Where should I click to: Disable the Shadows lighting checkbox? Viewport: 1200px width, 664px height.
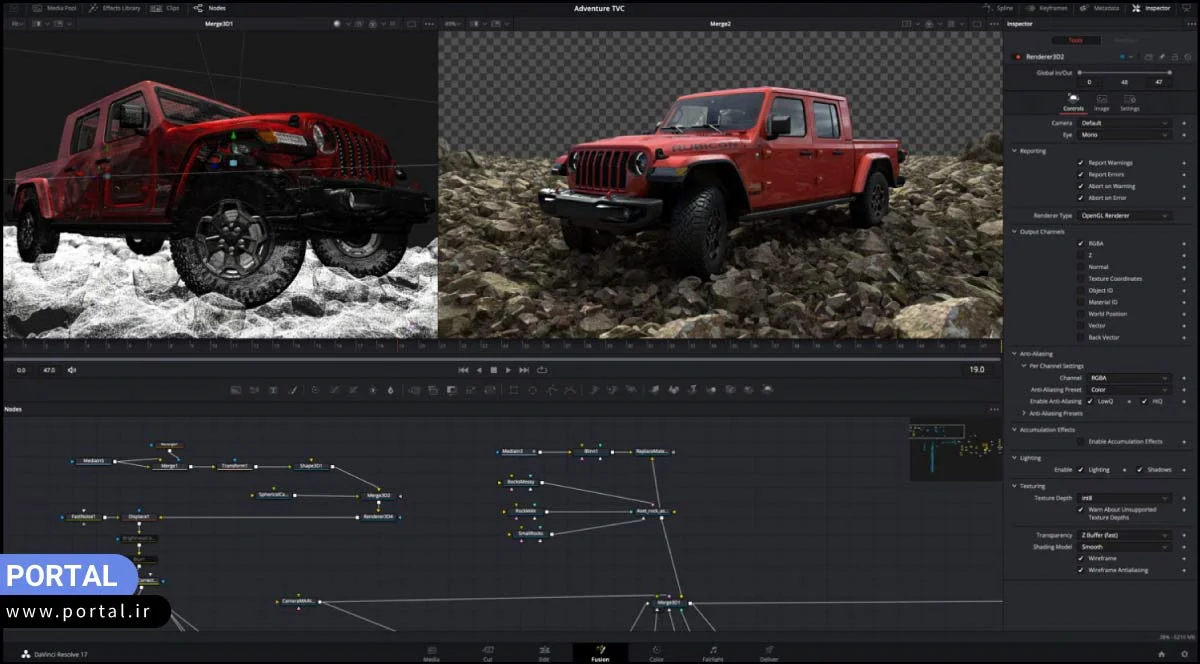pos(1138,469)
